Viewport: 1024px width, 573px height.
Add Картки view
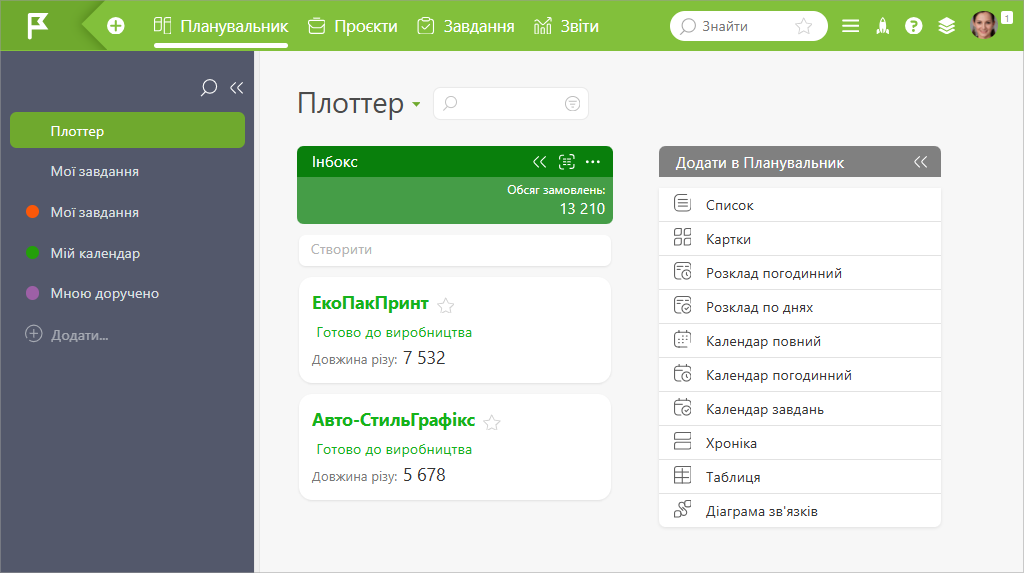tap(800, 238)
